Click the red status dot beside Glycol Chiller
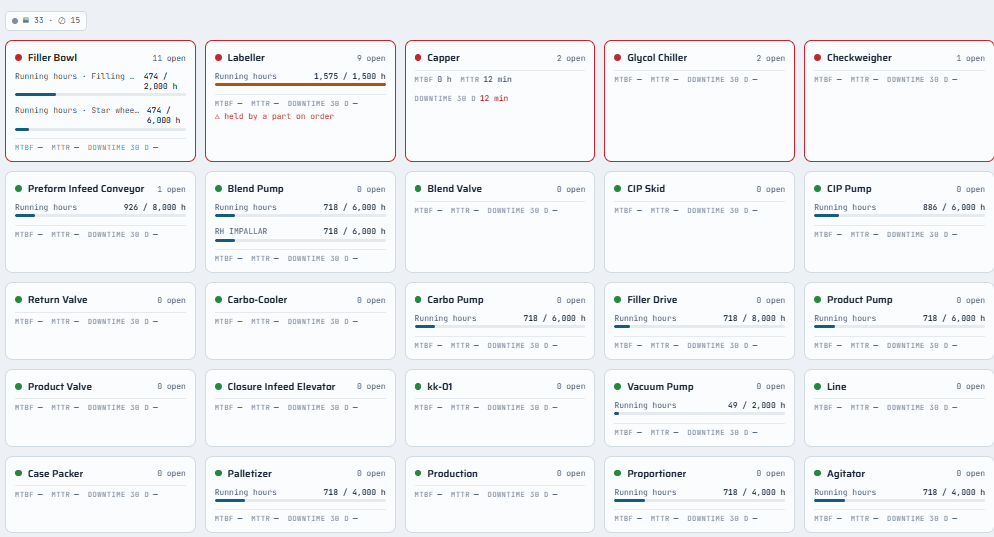994x537 pixels. tap(618, 58)
